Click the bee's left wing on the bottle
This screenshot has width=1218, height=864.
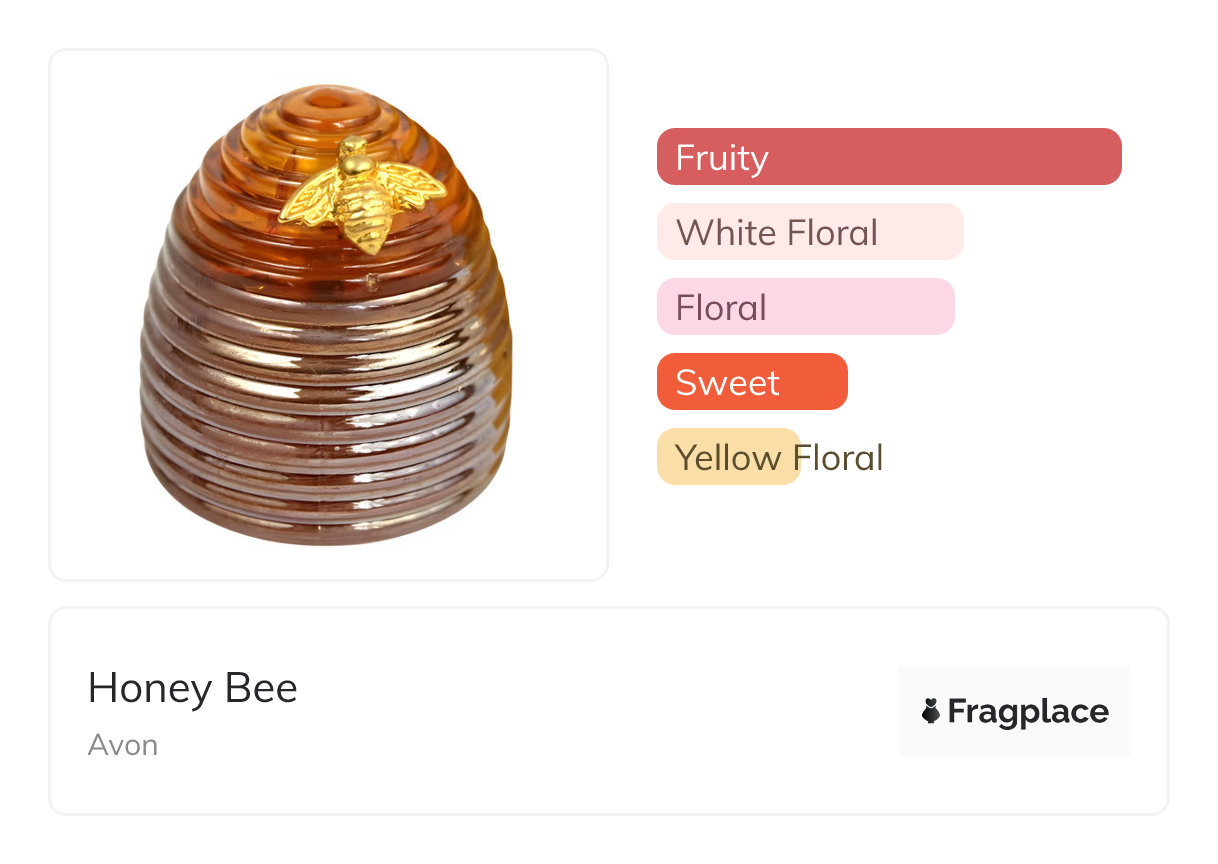click(310, 197)
